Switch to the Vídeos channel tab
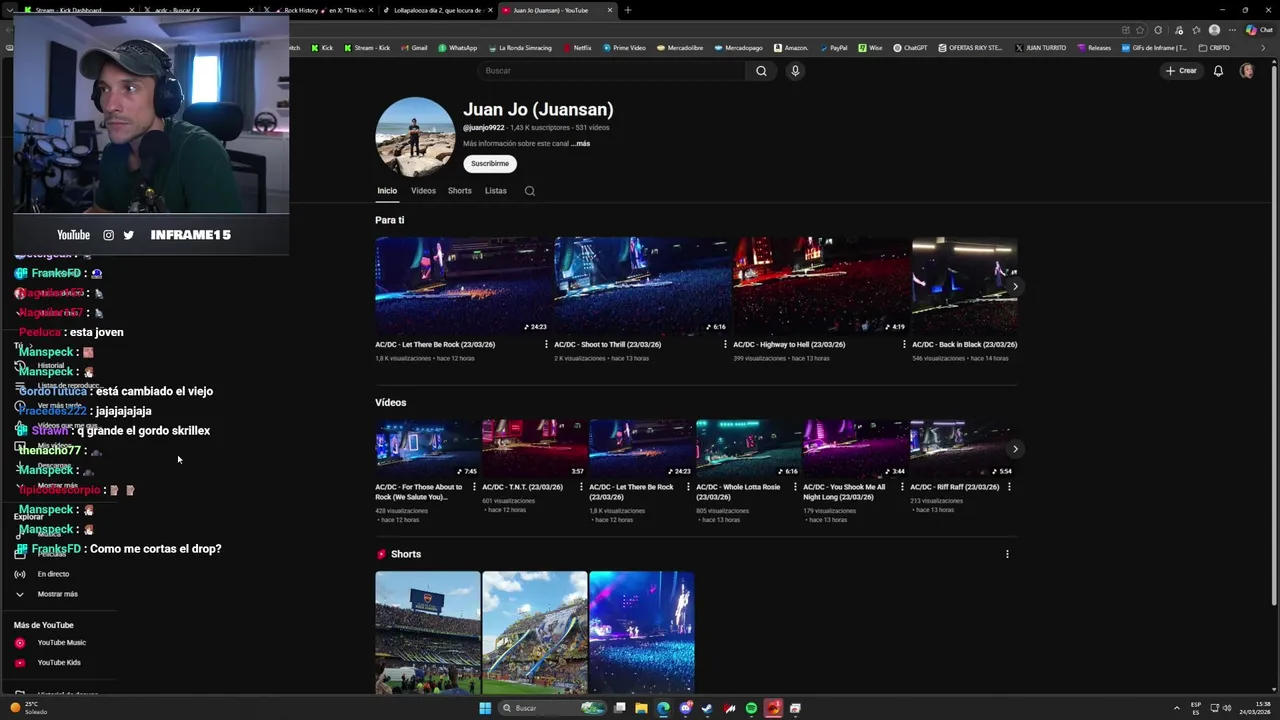This screenshot has width=1280, height=720. (x=423, y=191)
